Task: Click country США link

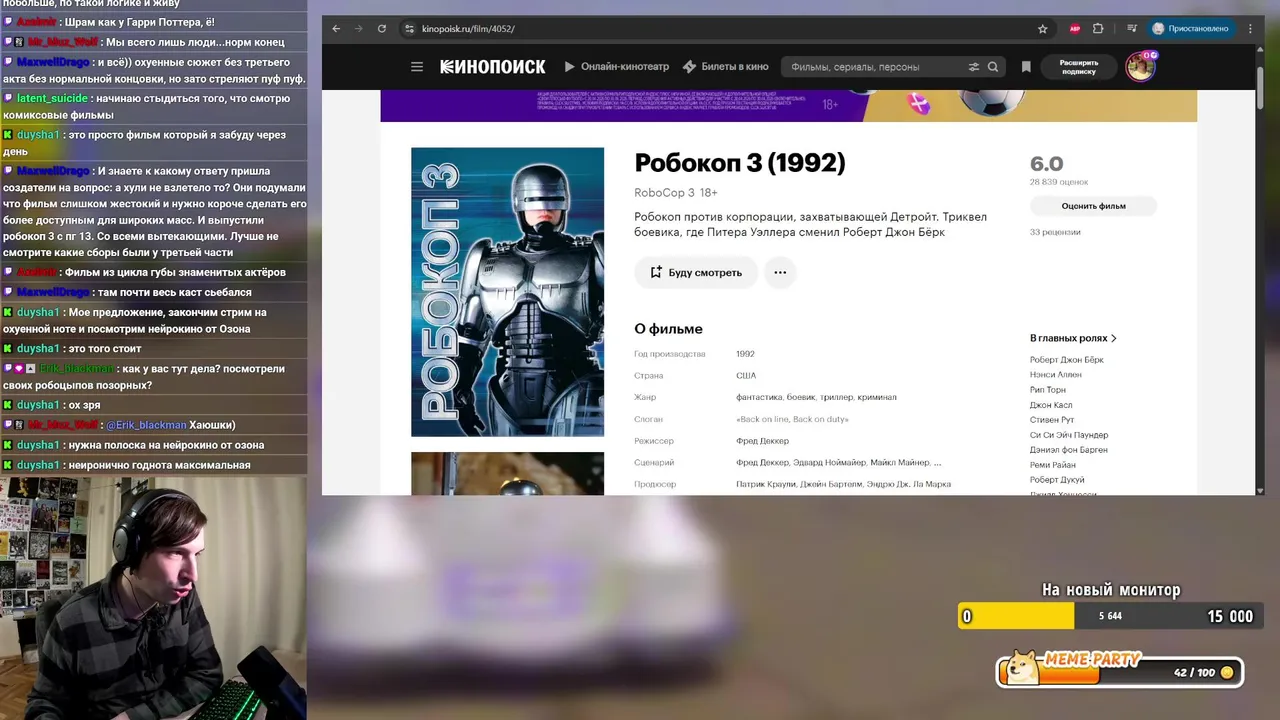Action: tap(746, 376)
